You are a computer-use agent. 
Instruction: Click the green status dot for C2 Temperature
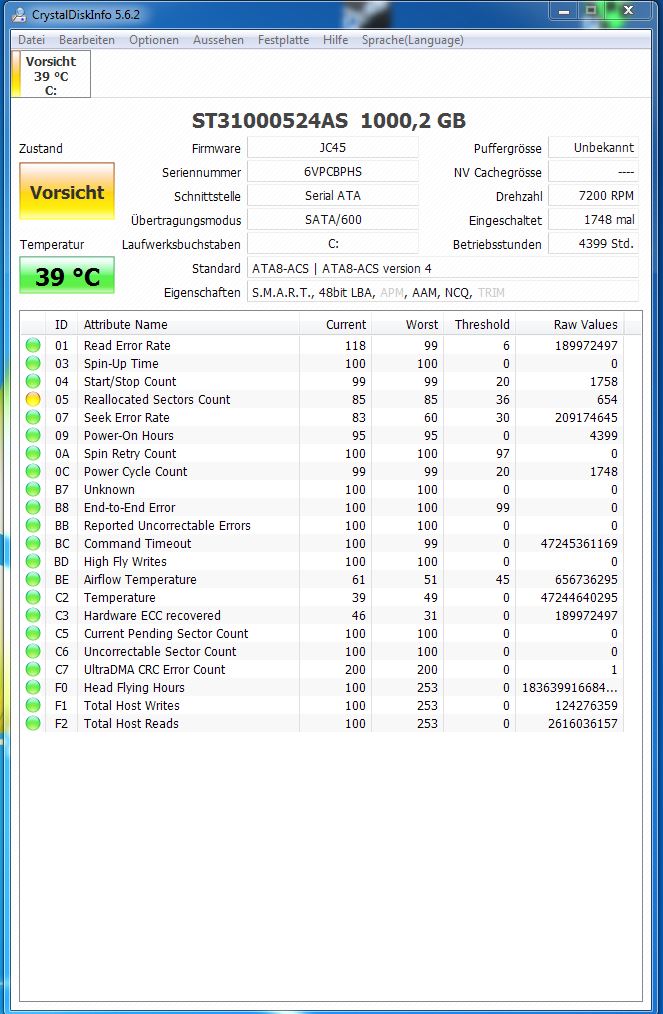click(33, 598)
